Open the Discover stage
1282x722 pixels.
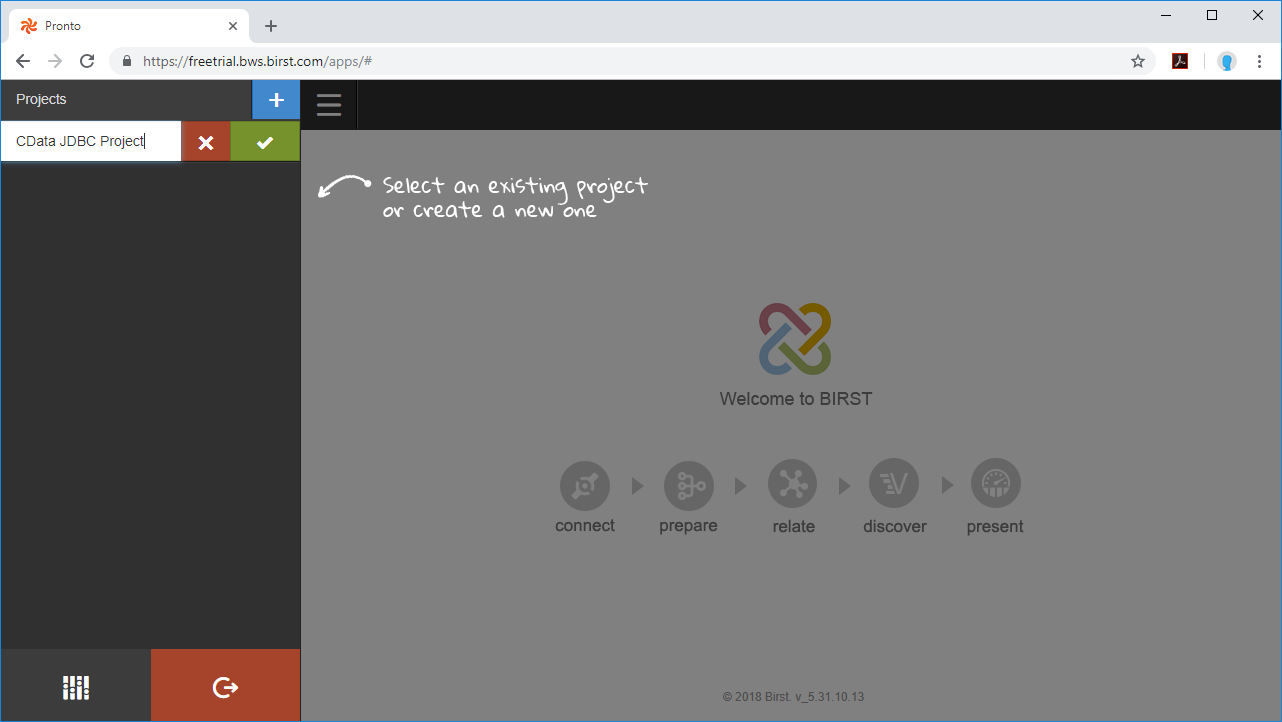(x=894, y=484)
